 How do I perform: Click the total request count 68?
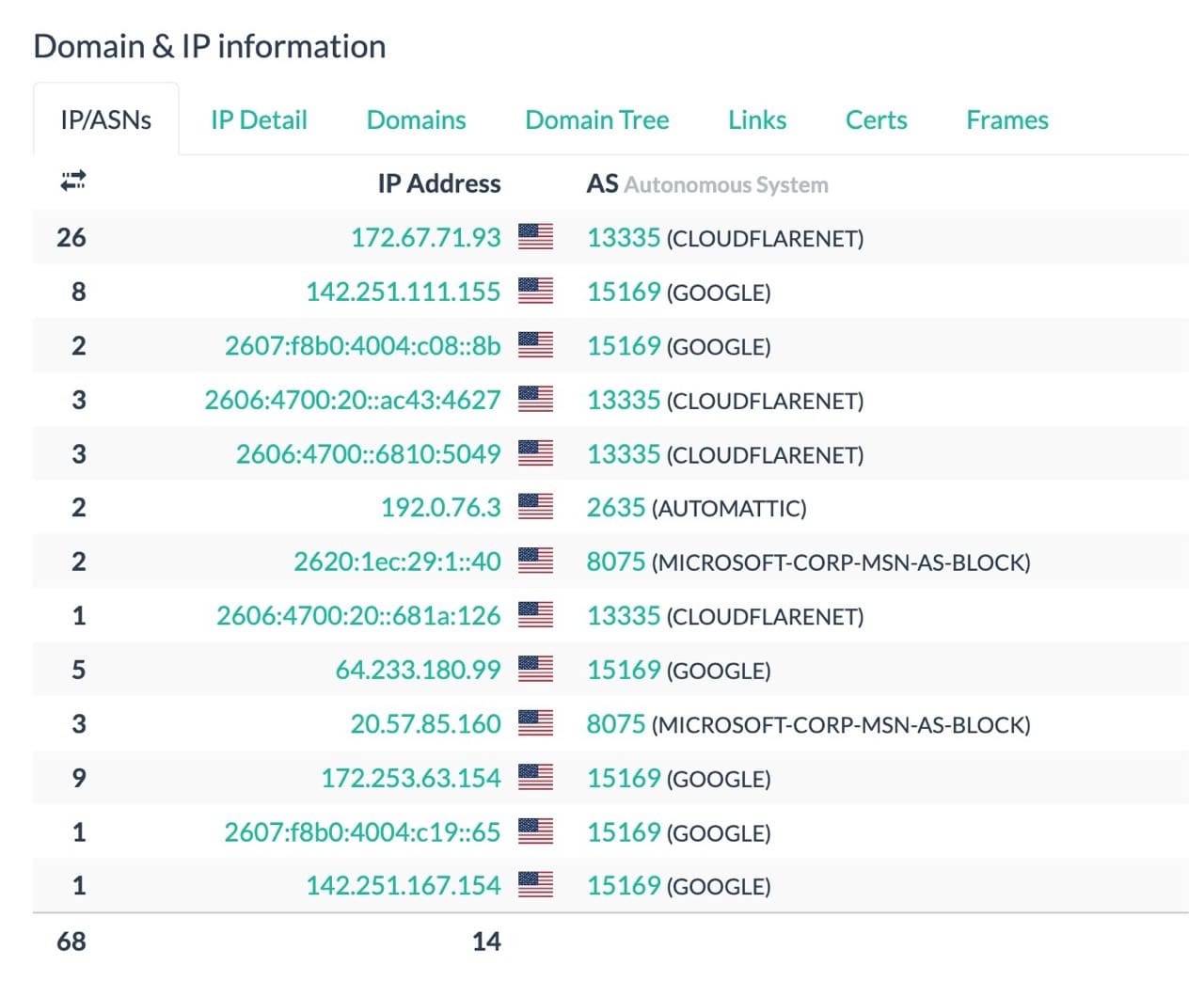(x=71, y=941)
